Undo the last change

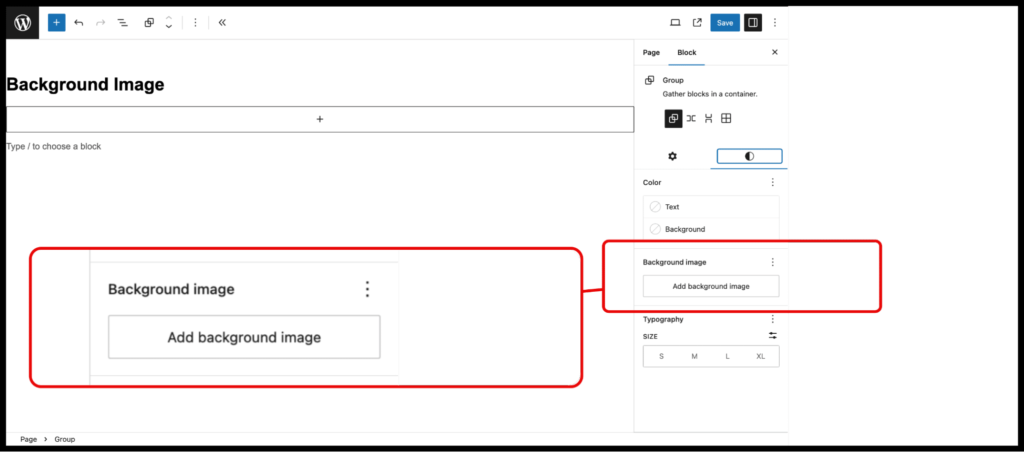click(x=79, y=22)
